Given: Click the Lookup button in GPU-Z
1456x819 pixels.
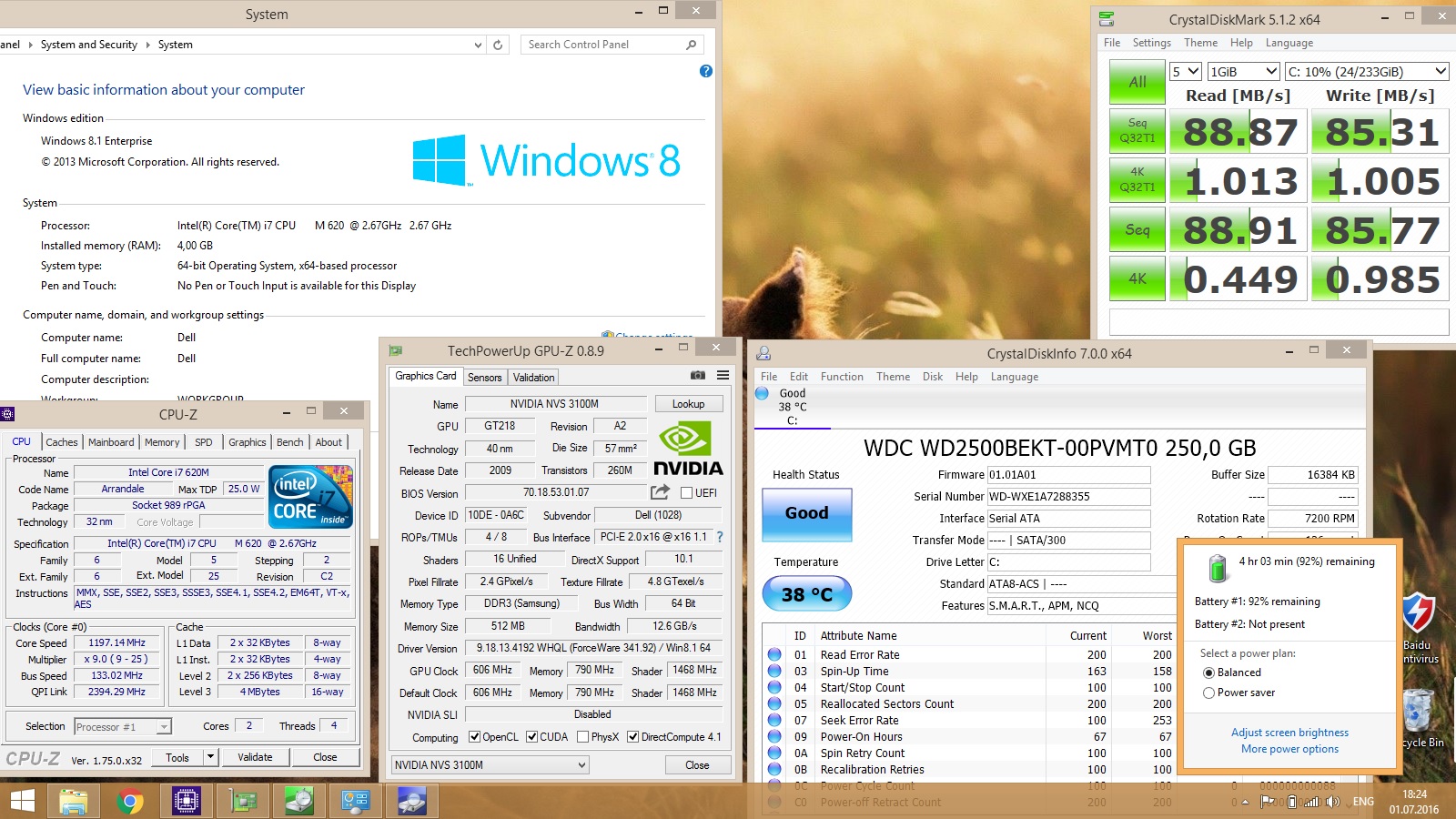Looking at the screenshot, I should click(688, 404).
